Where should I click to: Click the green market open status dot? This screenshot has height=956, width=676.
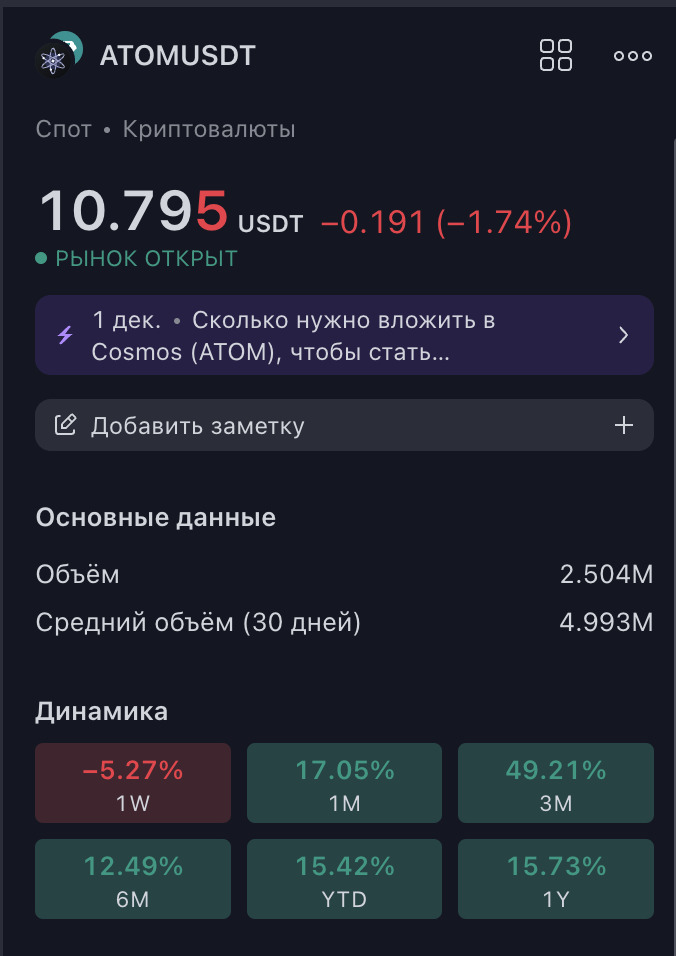click(41, 259)
